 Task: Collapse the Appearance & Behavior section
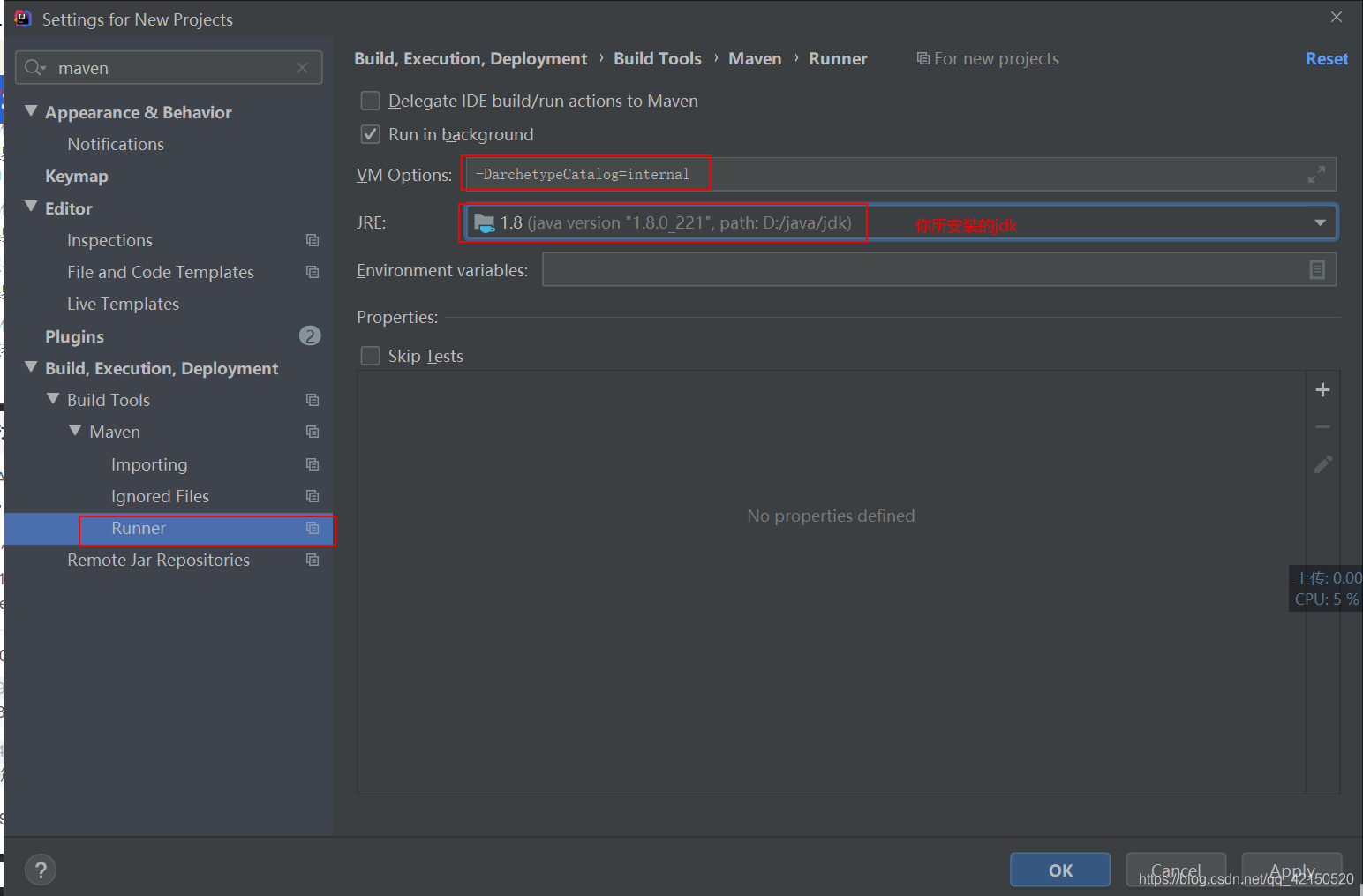pyautogui.click(x=31, y=111)
